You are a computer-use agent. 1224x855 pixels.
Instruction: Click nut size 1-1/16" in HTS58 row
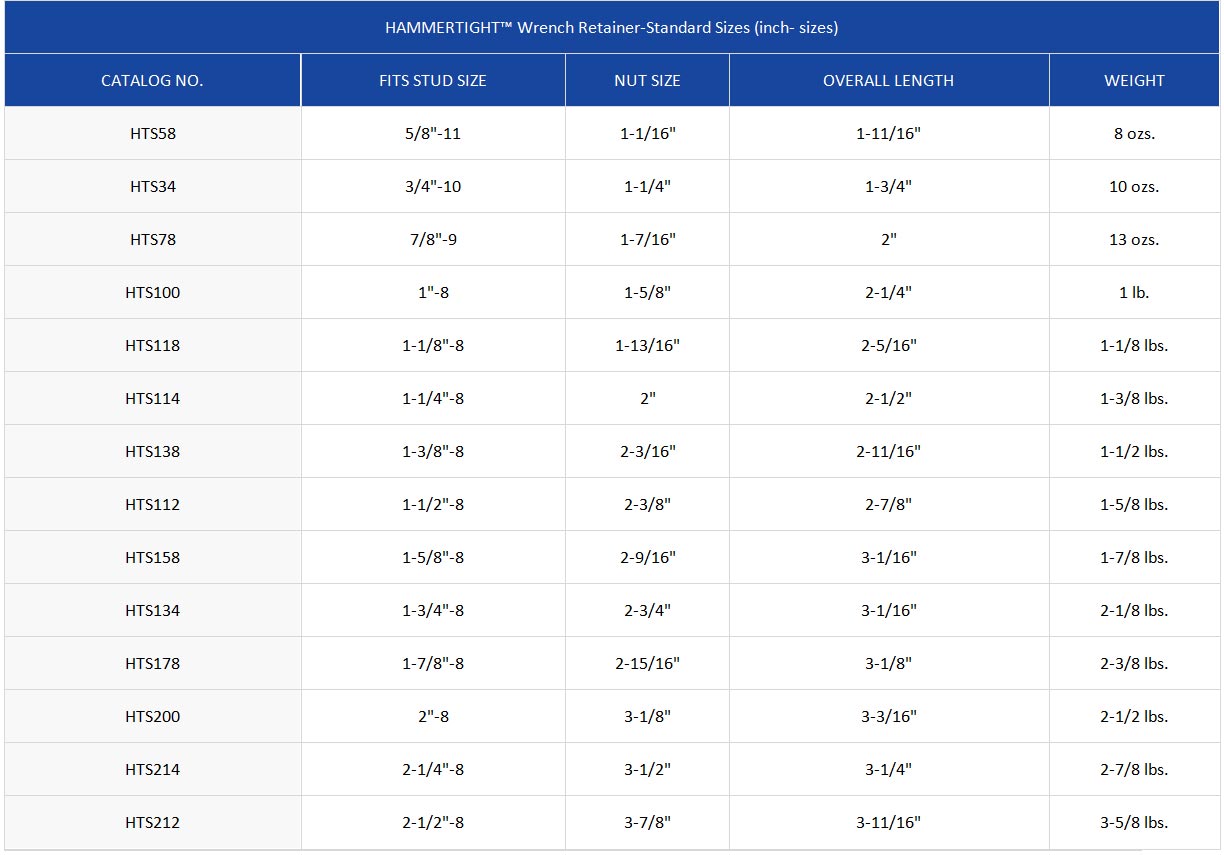[x=648, y=134]
